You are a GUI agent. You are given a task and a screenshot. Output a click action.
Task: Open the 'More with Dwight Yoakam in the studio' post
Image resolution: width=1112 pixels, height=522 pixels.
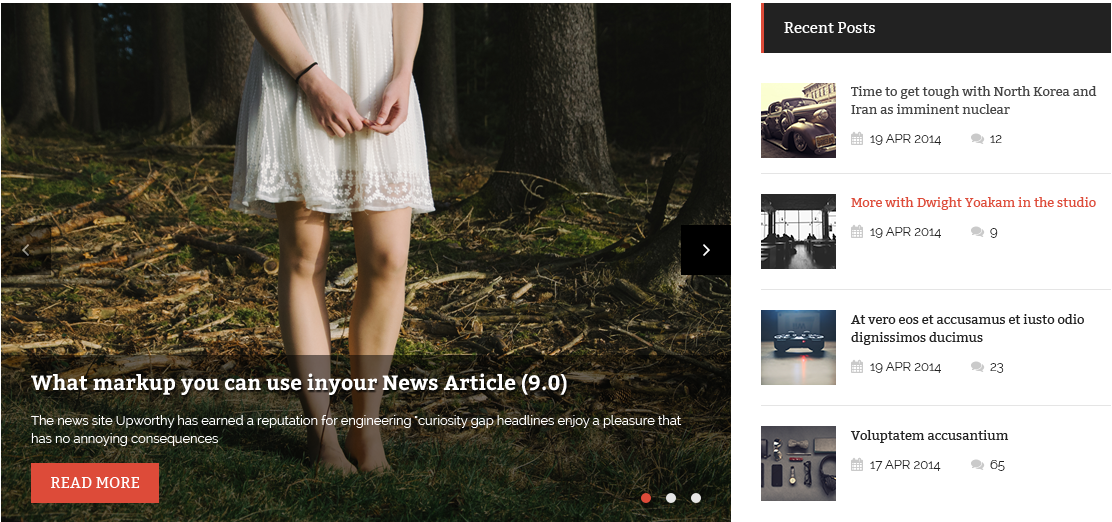click(x=972, y=203)
